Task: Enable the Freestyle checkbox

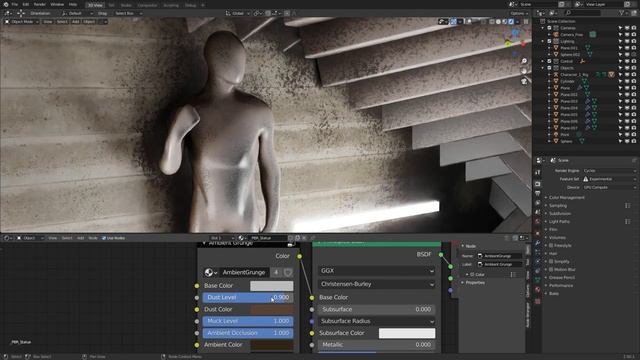Action: [x=551, y=246]
